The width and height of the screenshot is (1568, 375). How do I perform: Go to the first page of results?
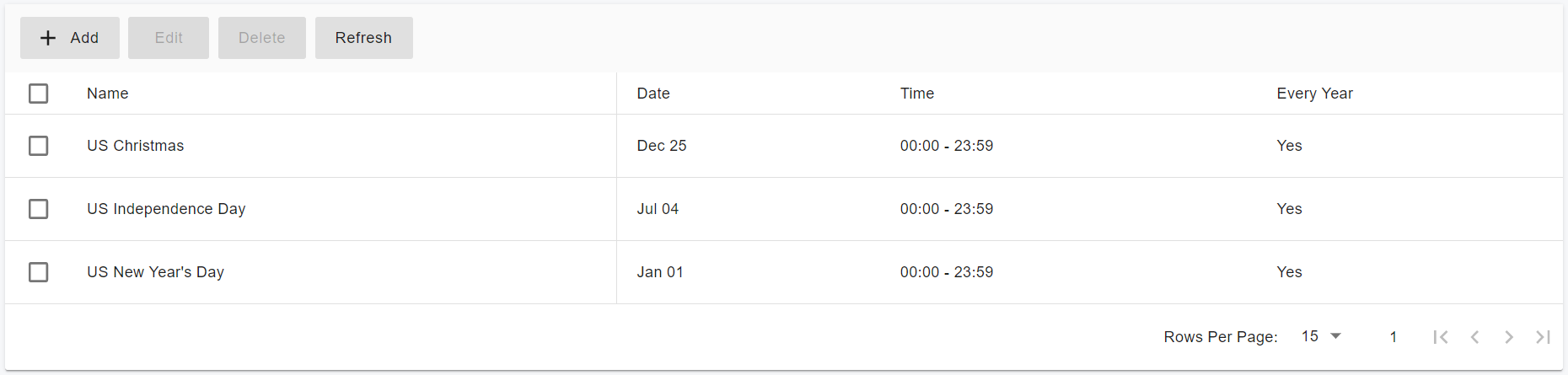(x=1441, y=337)
